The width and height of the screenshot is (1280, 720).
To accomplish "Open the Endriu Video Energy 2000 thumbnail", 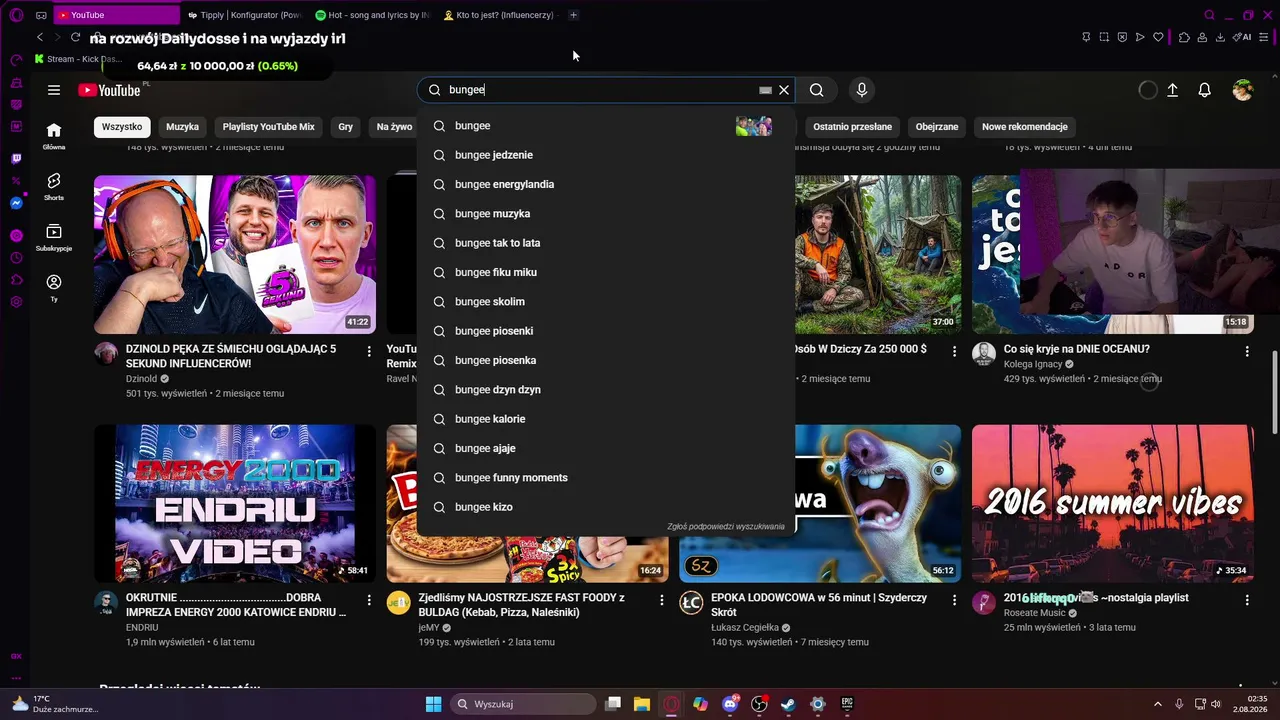I will point(235,503).
